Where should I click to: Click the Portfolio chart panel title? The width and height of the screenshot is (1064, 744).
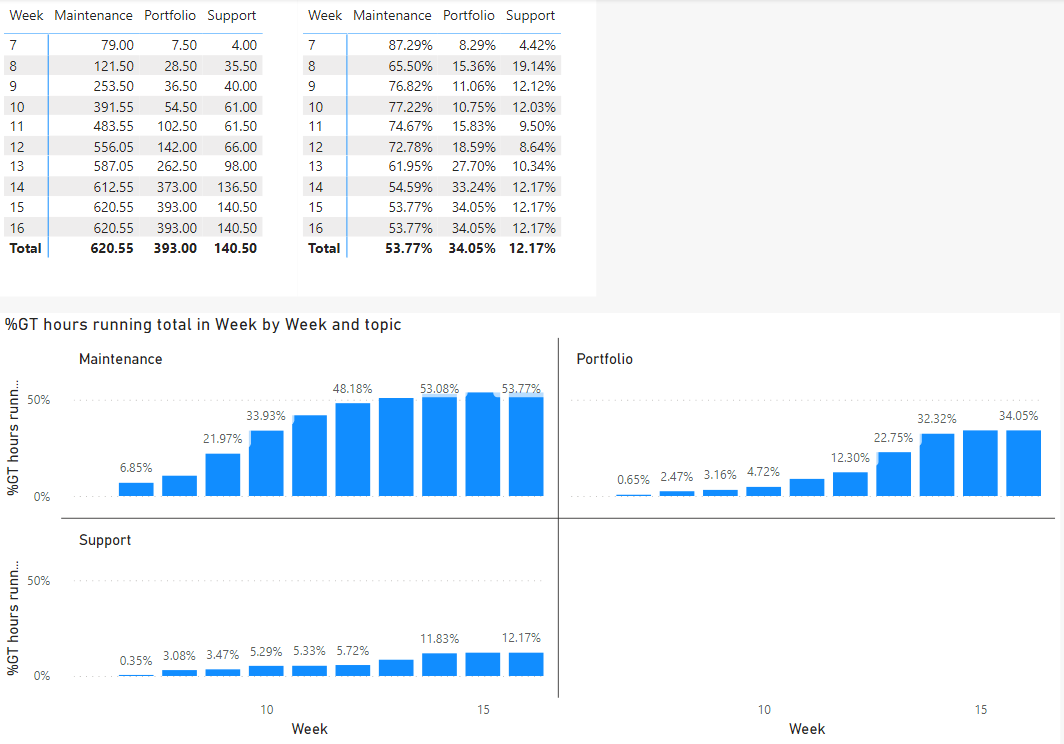[605, 359]
